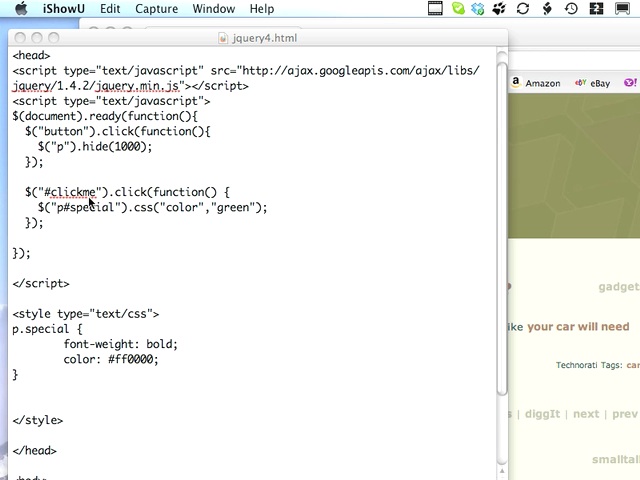This screenshot has width=640, height=480.
Task: Click the gadget tag link in the browser
Action: pos(619,287)
